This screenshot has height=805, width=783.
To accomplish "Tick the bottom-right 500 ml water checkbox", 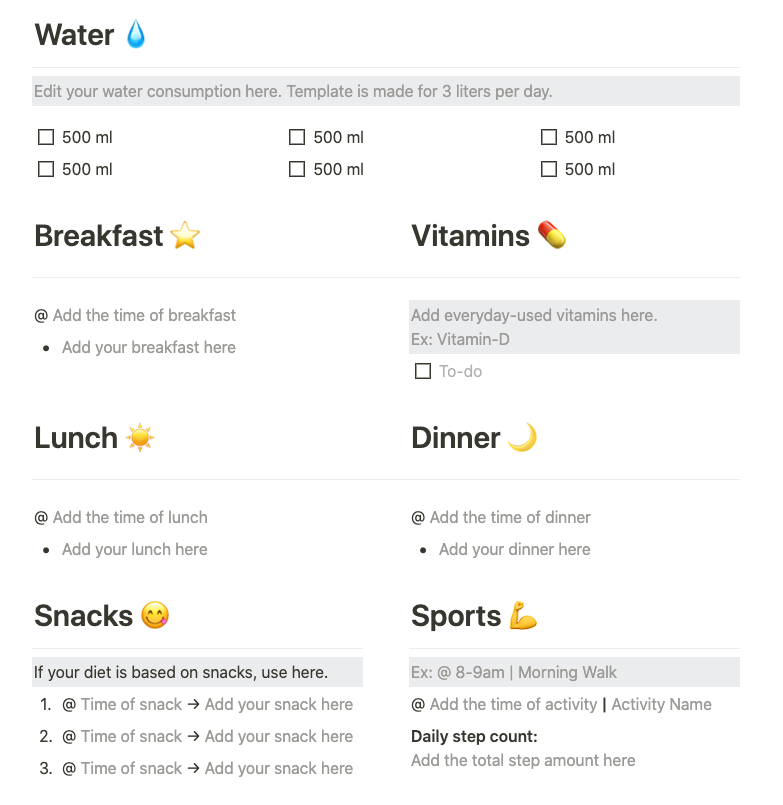I will tap(548, 169).
